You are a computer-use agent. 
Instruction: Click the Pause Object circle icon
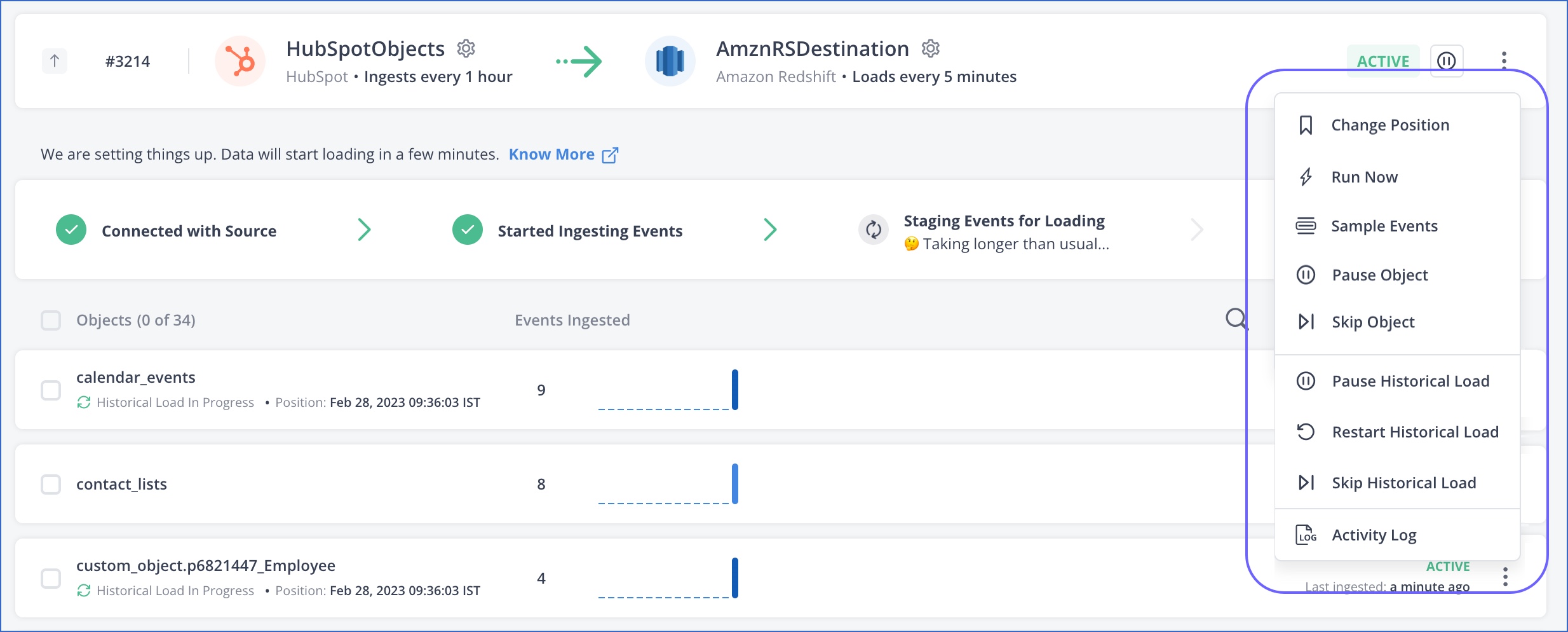(x=1306, y=275)
